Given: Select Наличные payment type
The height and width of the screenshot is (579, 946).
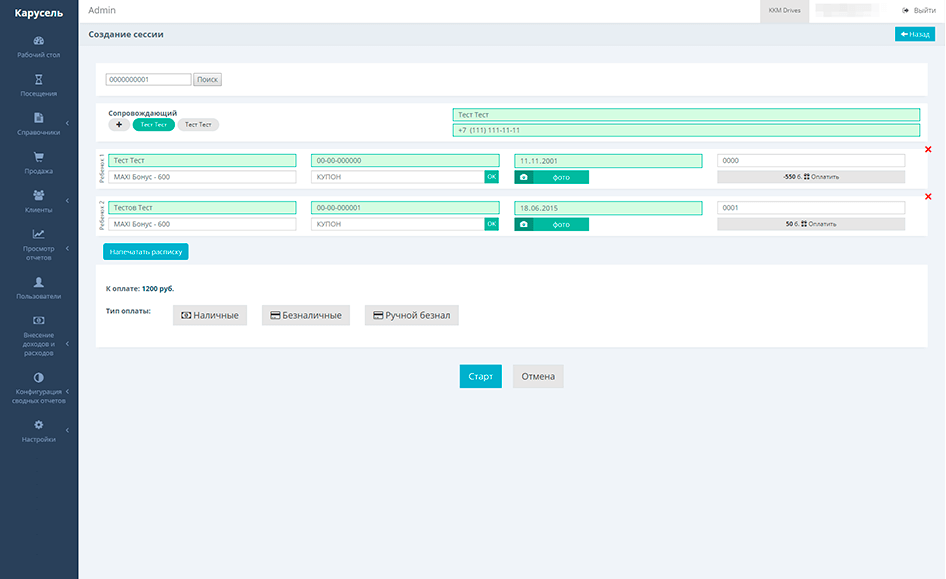Looking at the screenshot, I should 209,315.
